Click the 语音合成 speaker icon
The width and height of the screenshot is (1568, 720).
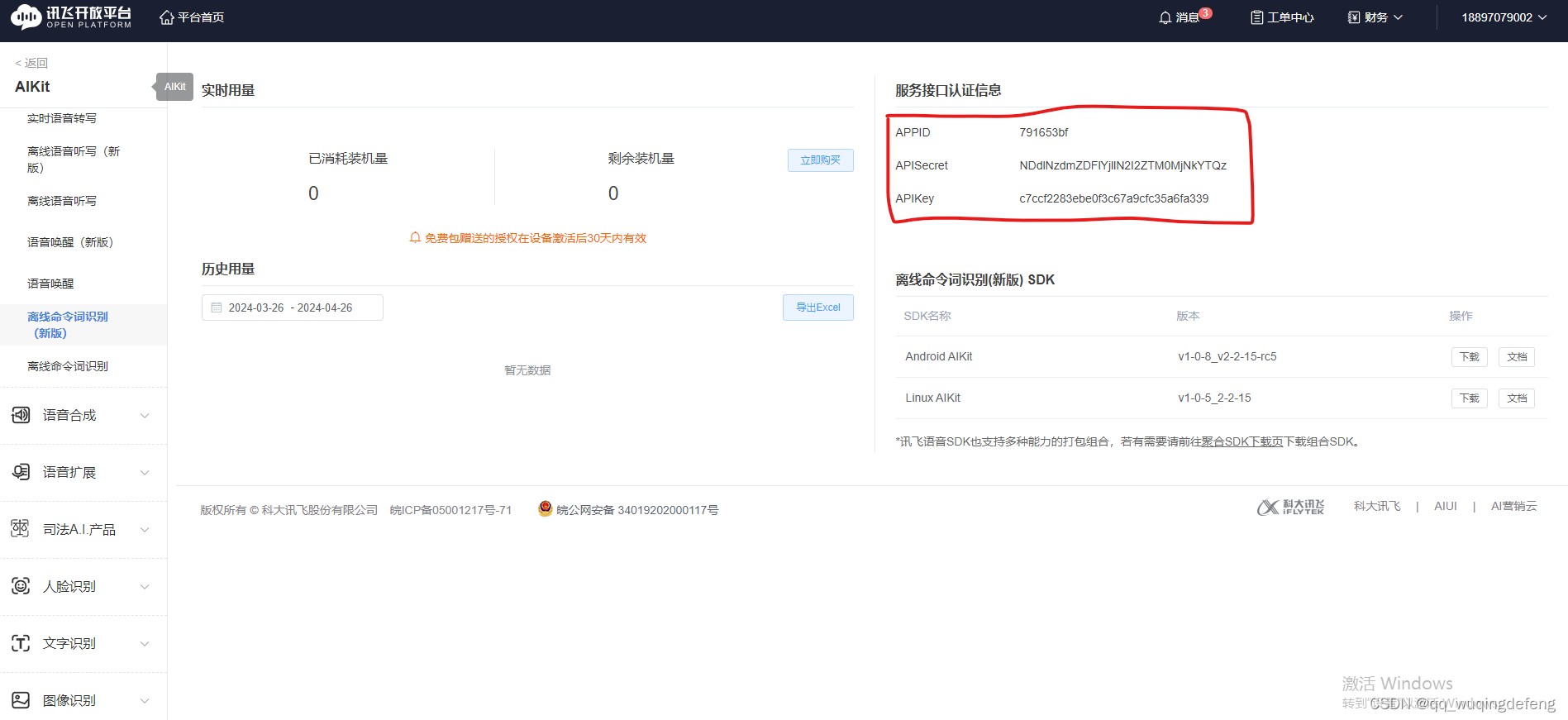tap(21, 415)
